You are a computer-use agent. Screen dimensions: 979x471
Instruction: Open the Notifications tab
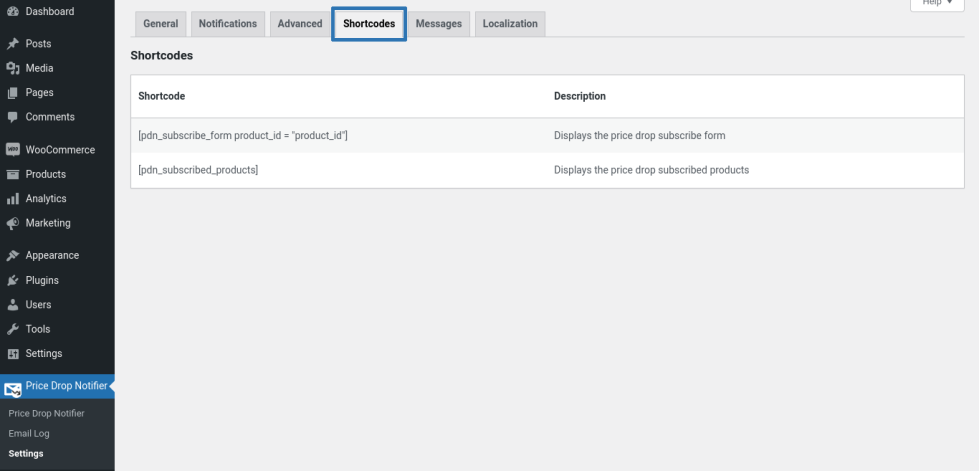click(227, 24)
